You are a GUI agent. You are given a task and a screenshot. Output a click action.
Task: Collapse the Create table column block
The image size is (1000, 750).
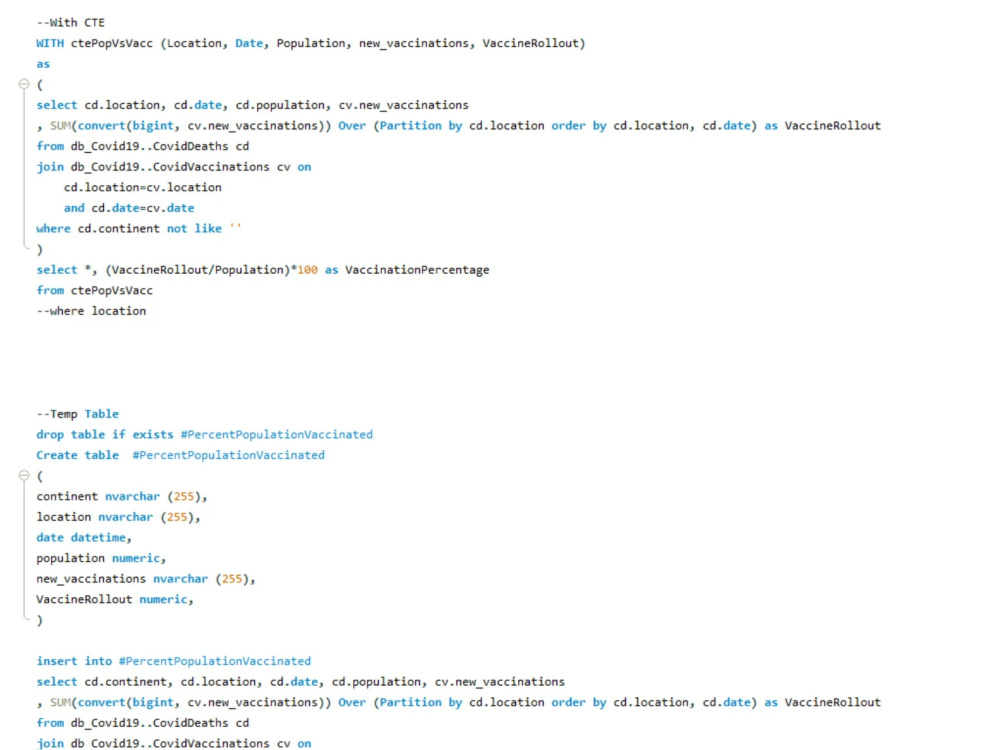pos(24,475)
